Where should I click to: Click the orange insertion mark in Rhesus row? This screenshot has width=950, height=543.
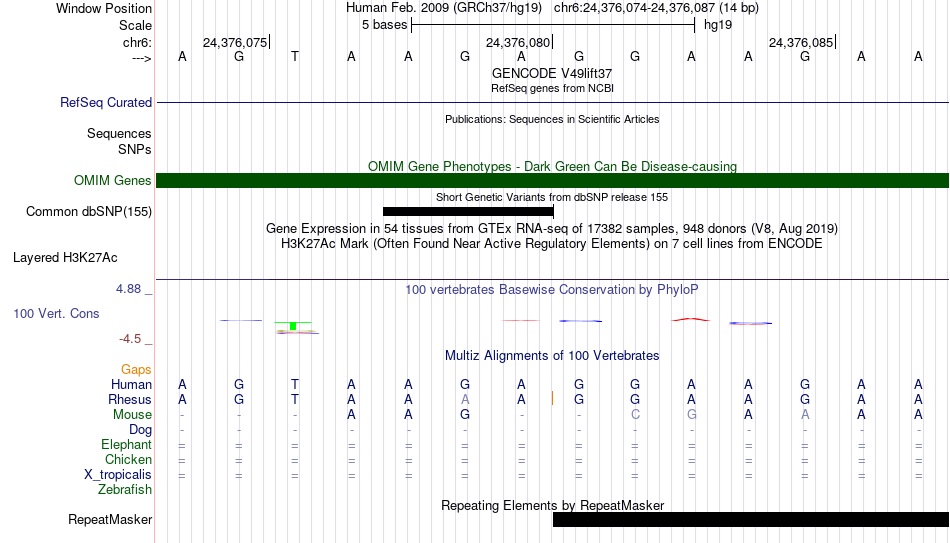coord(552,398)
